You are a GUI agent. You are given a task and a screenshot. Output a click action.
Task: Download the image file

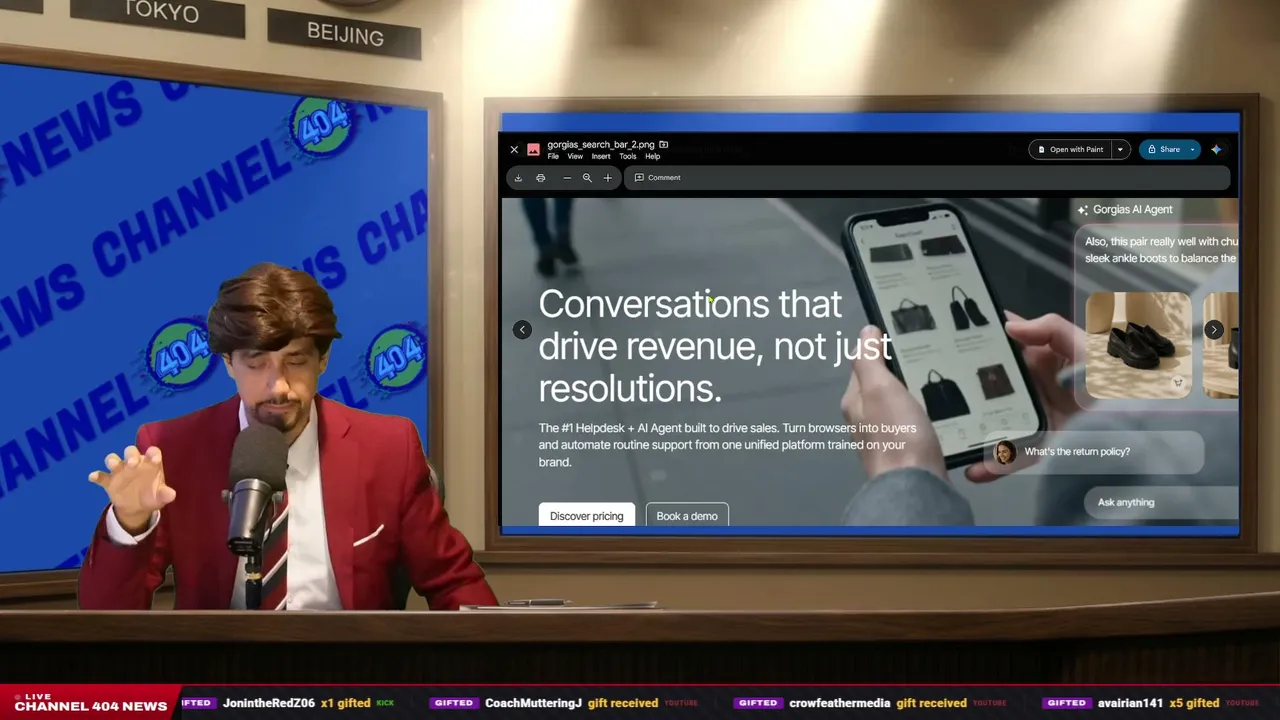click(518, 178)
